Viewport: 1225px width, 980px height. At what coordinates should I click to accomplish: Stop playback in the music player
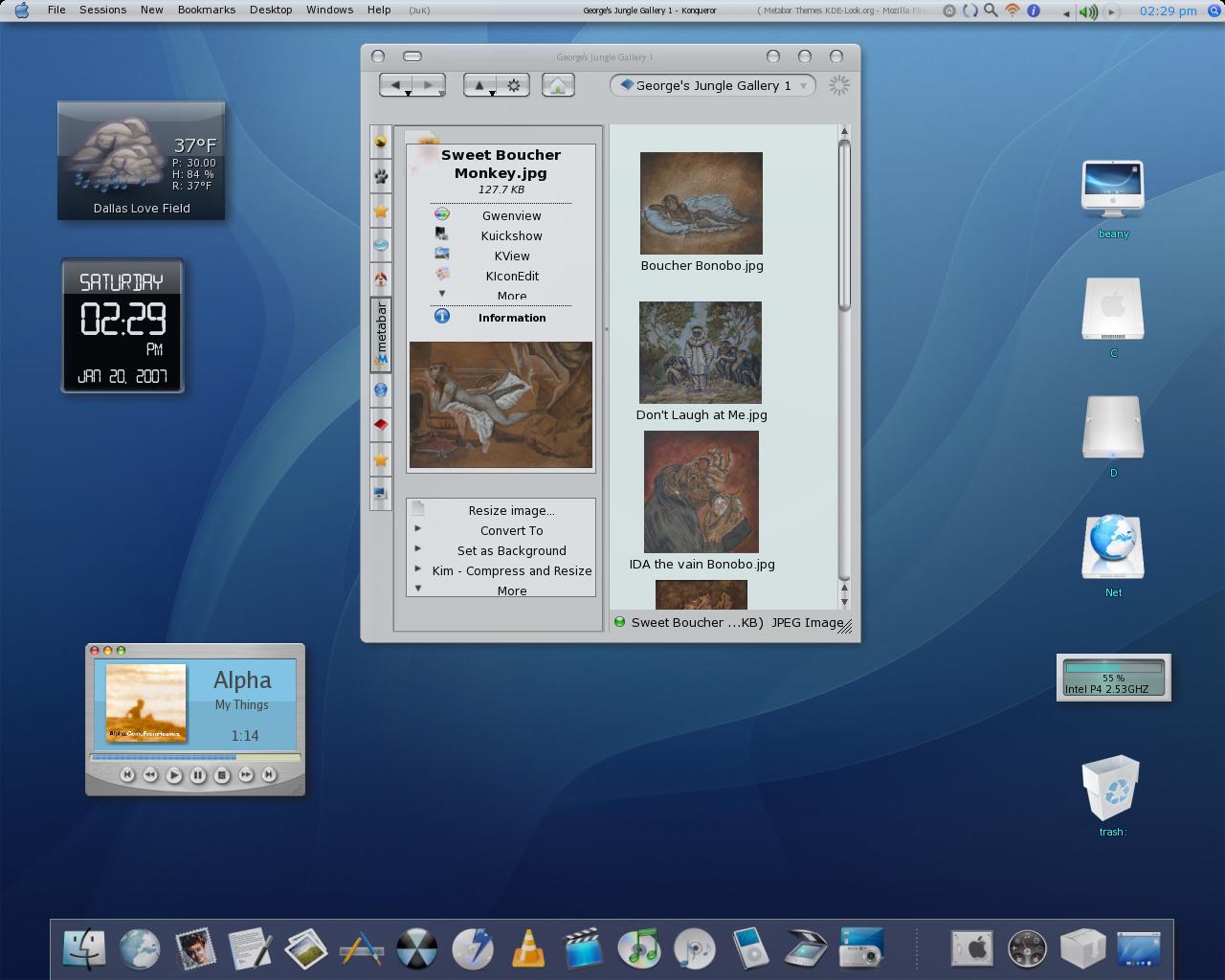[222, 775]
